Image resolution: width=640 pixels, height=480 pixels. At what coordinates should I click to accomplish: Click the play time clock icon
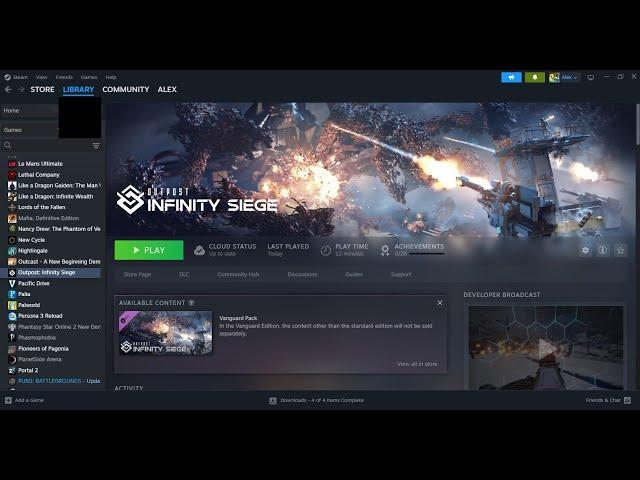pos(325,251)
